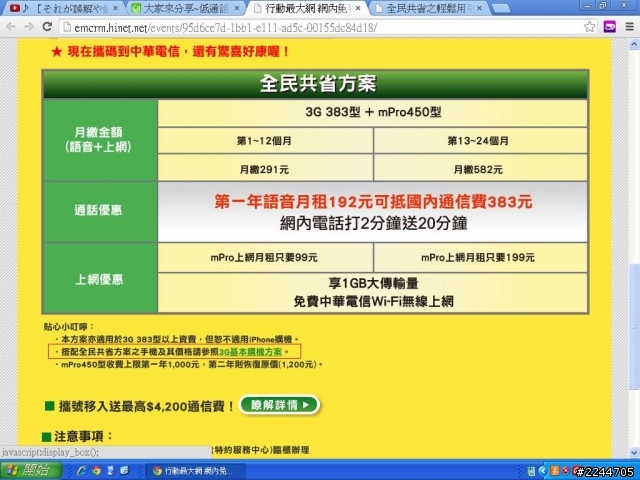Click the note about iPhone購機
The width and height of the screenshot is (640, 480).
coord(177,339)
